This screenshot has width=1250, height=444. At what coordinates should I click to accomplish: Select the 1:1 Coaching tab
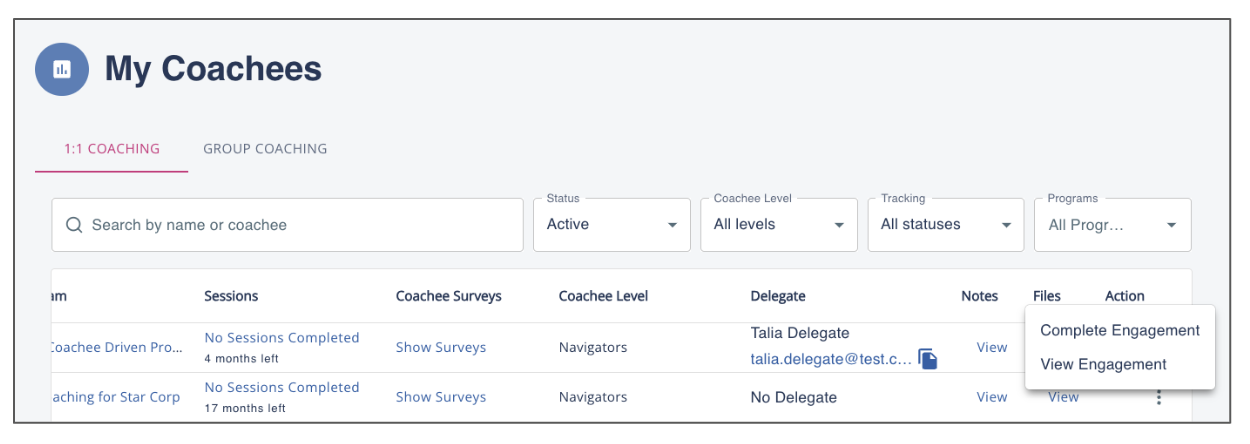112,149
